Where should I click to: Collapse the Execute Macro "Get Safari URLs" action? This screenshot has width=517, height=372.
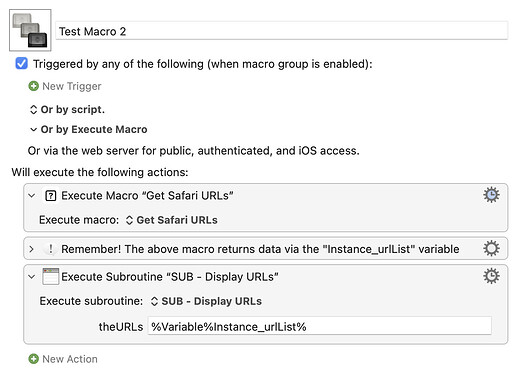pos(32,196)
